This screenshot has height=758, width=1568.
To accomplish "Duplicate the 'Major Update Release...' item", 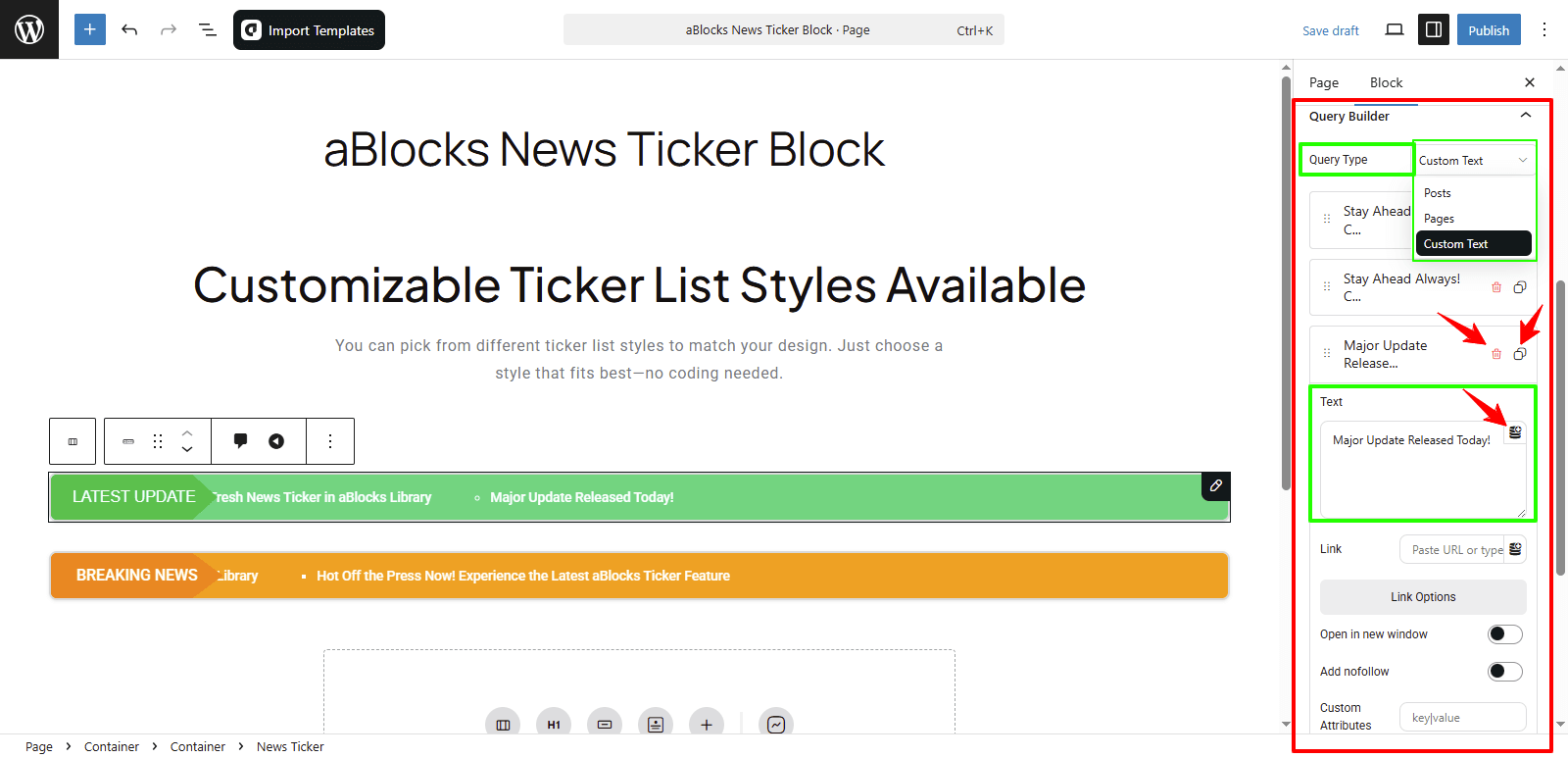I will pos(1520,354).
